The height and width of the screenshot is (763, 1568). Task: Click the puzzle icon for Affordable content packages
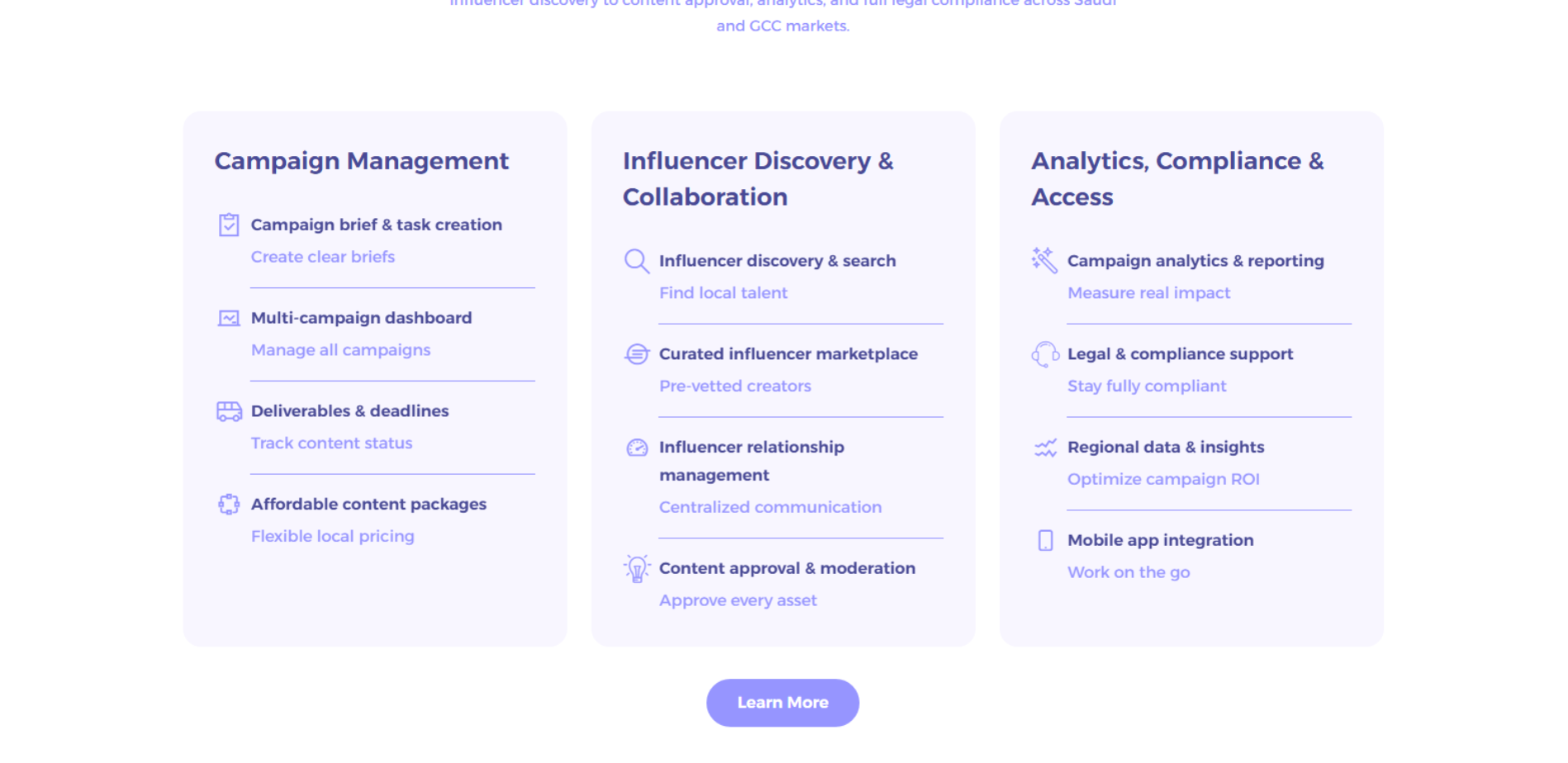pyautogui.click(x=229, y=505)
